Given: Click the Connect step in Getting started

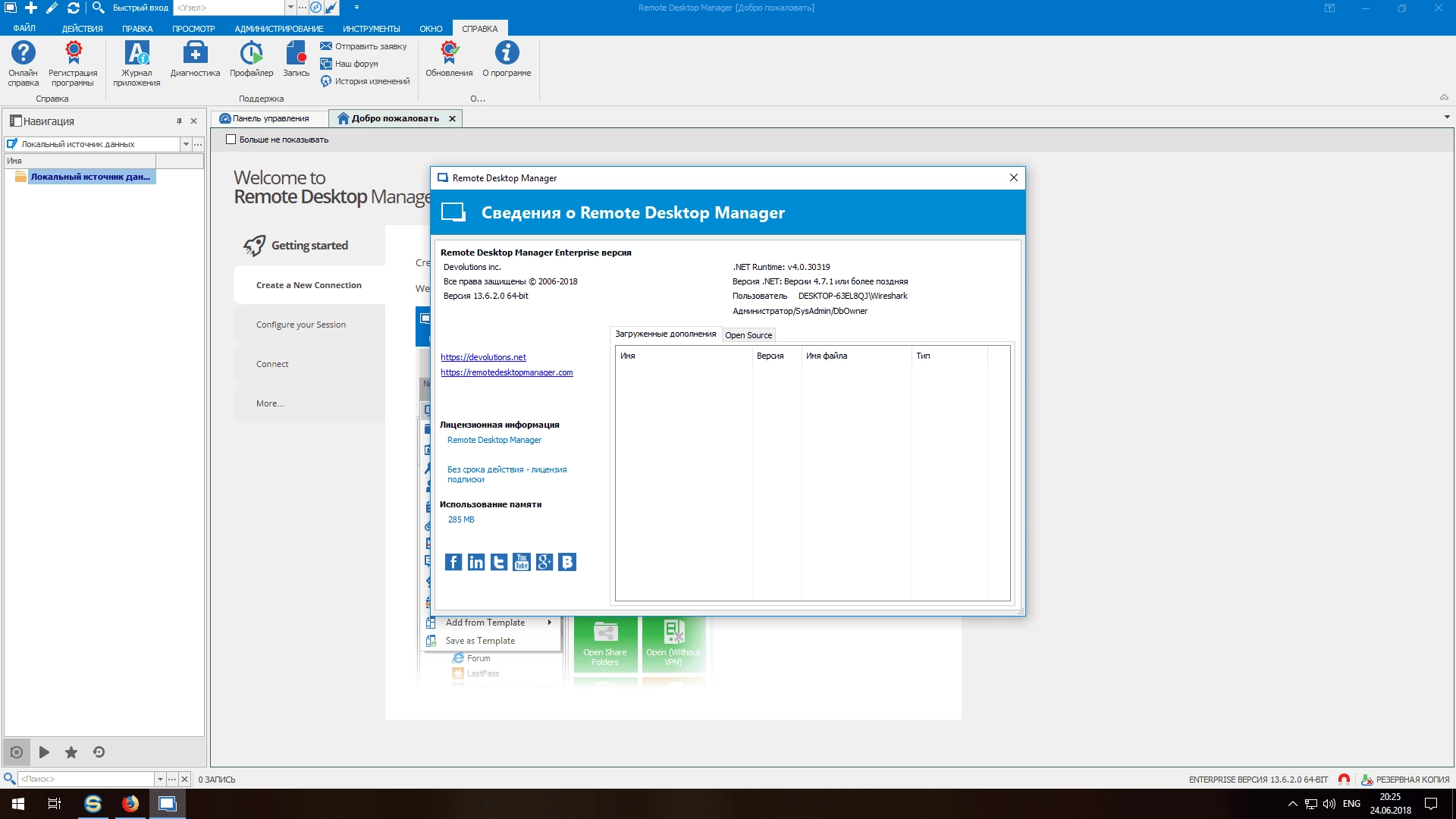Looking at the screenshot, I should pyautogui.click(x=309, y=364).
